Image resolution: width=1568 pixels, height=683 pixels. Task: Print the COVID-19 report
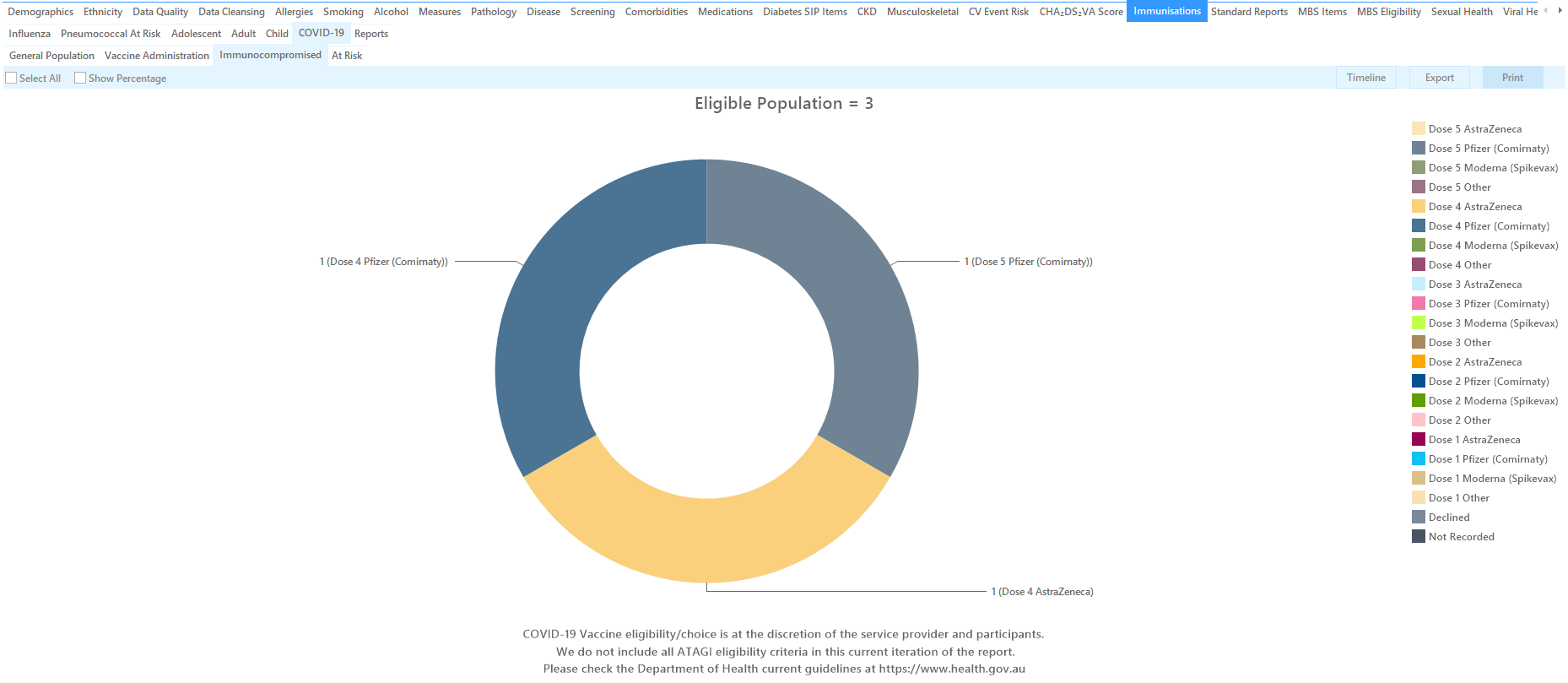point(1512,78)
